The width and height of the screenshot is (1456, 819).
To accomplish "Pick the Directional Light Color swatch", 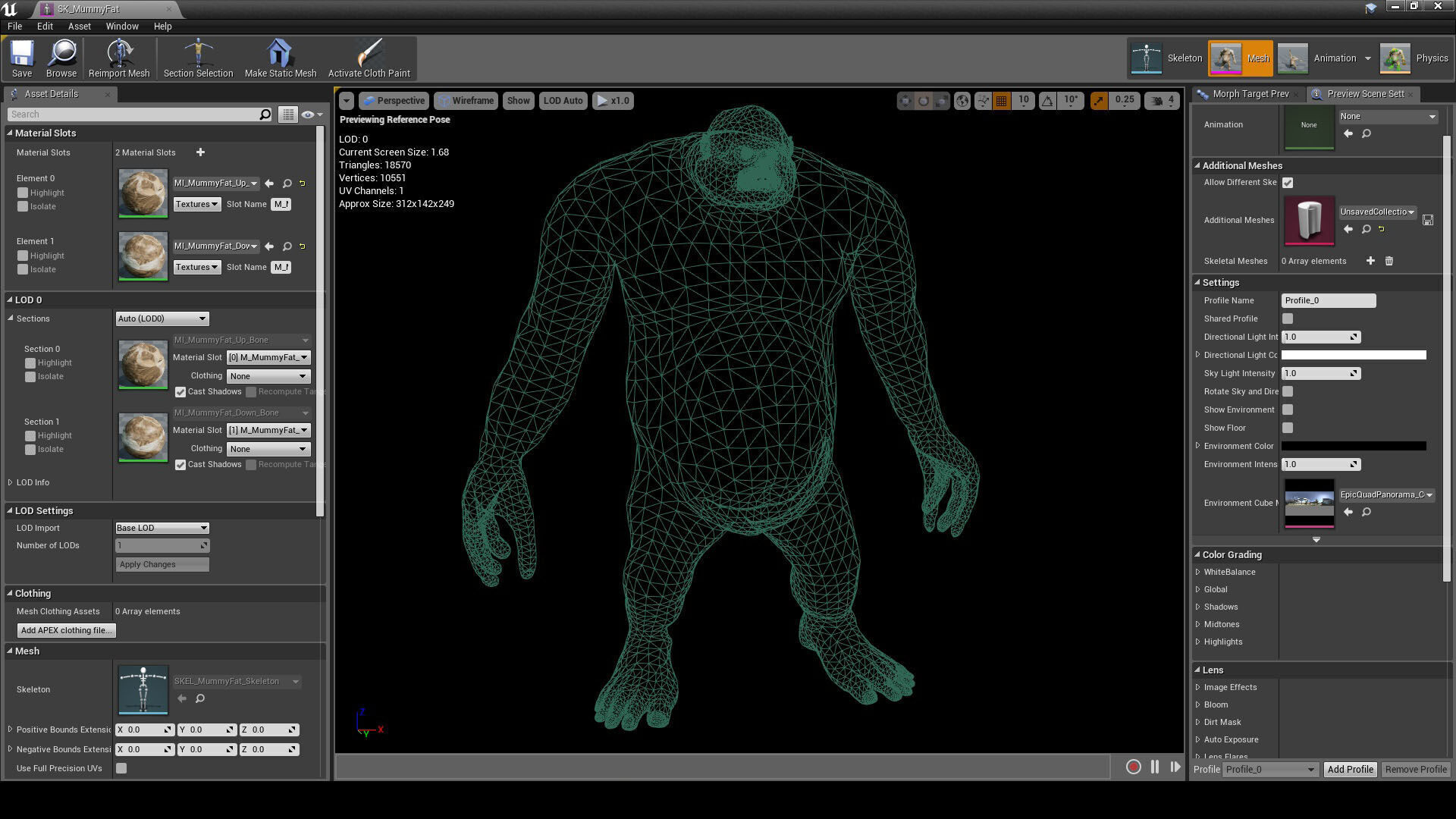I will point(1354,355).
